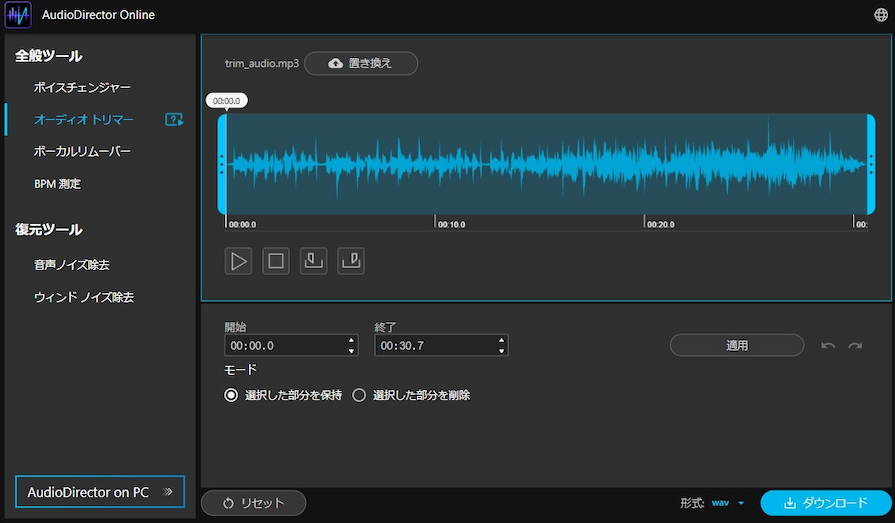Click the リセット reset button
The width and height of the screenshot is (895, 523).
tap(253, 503)
